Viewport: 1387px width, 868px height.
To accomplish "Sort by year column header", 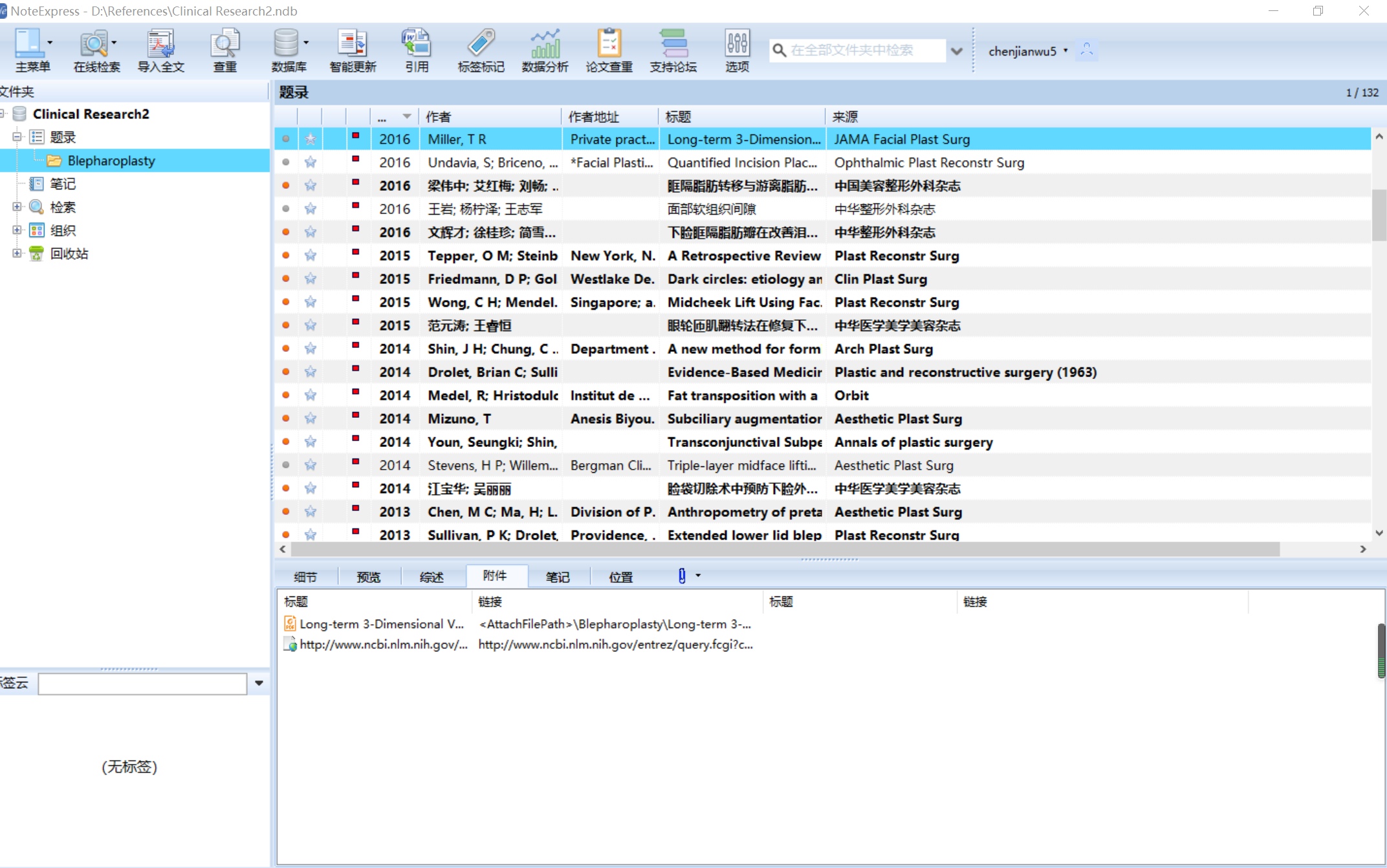I will [394, 117].
